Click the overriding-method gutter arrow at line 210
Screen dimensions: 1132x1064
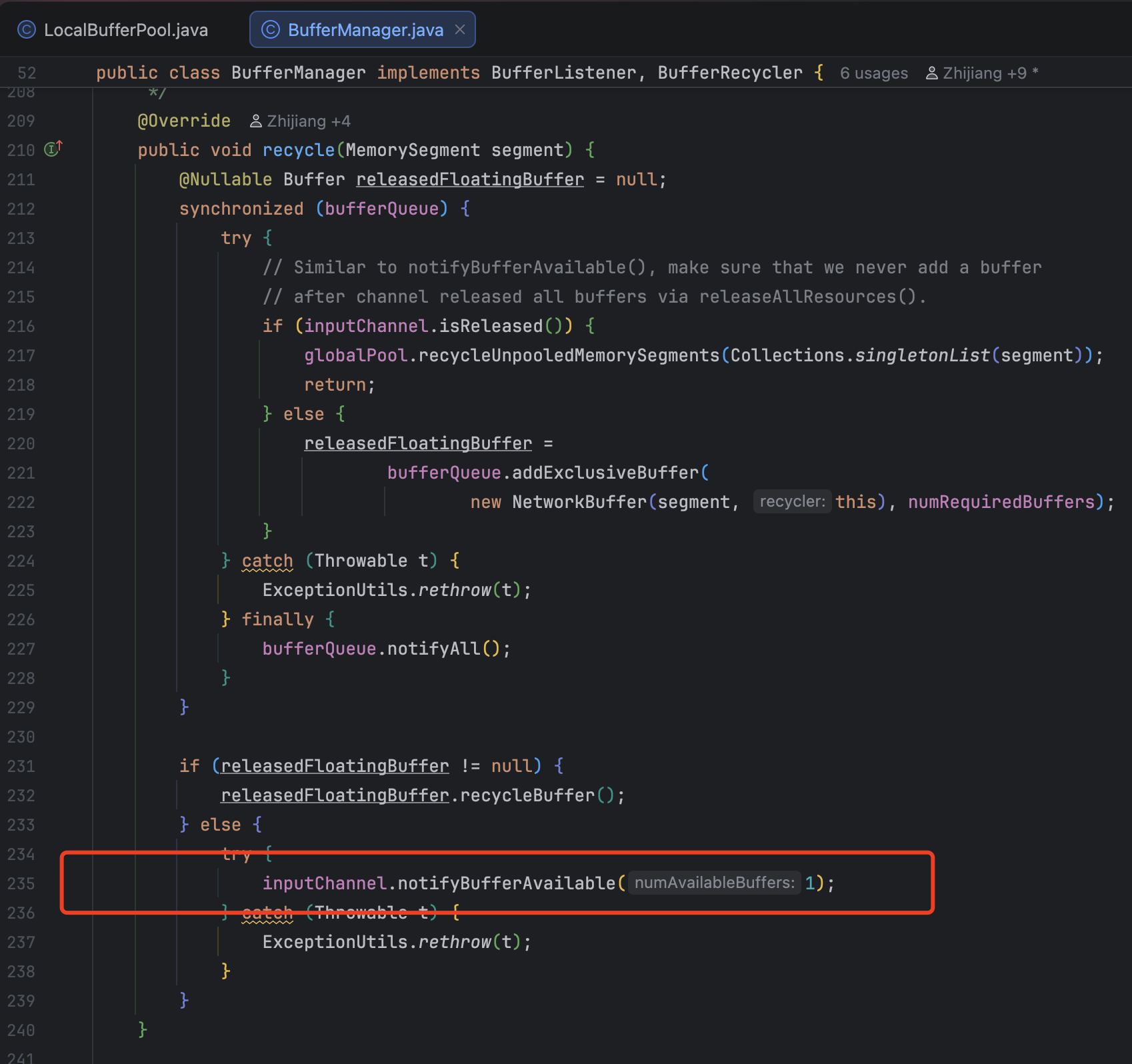coord(53,148)
